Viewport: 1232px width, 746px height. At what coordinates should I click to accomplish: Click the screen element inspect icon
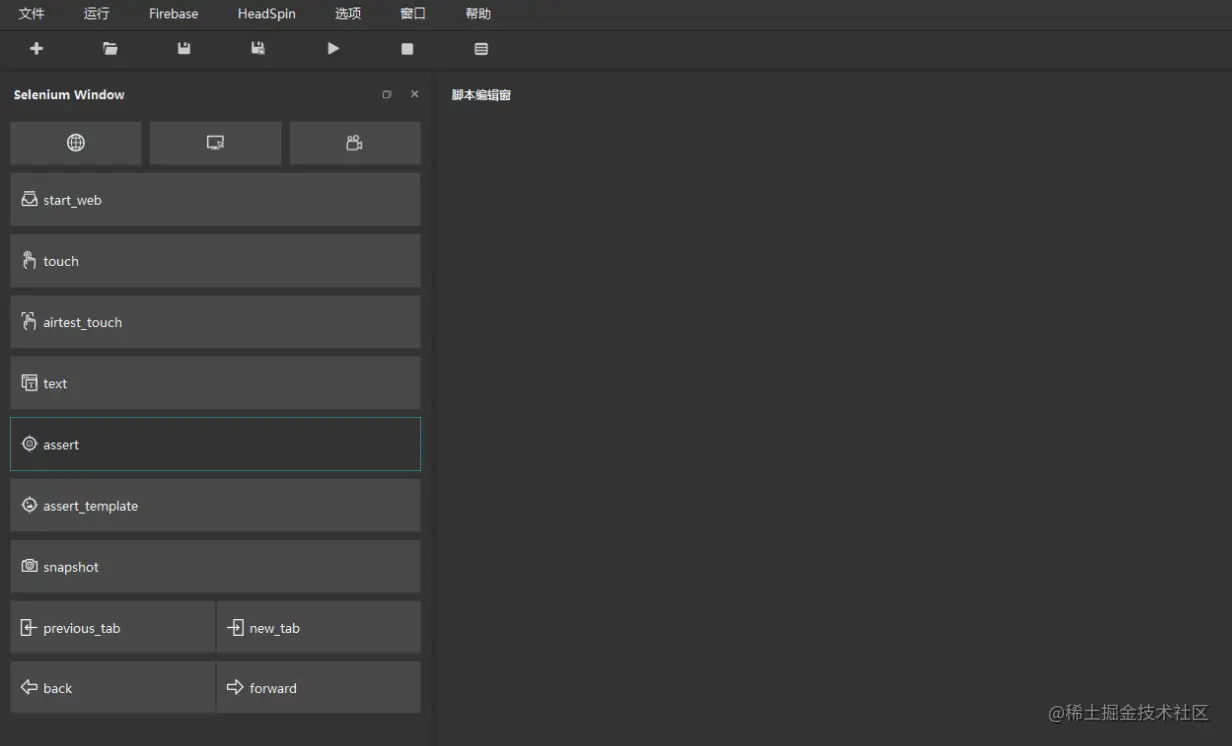click(215, 143)
